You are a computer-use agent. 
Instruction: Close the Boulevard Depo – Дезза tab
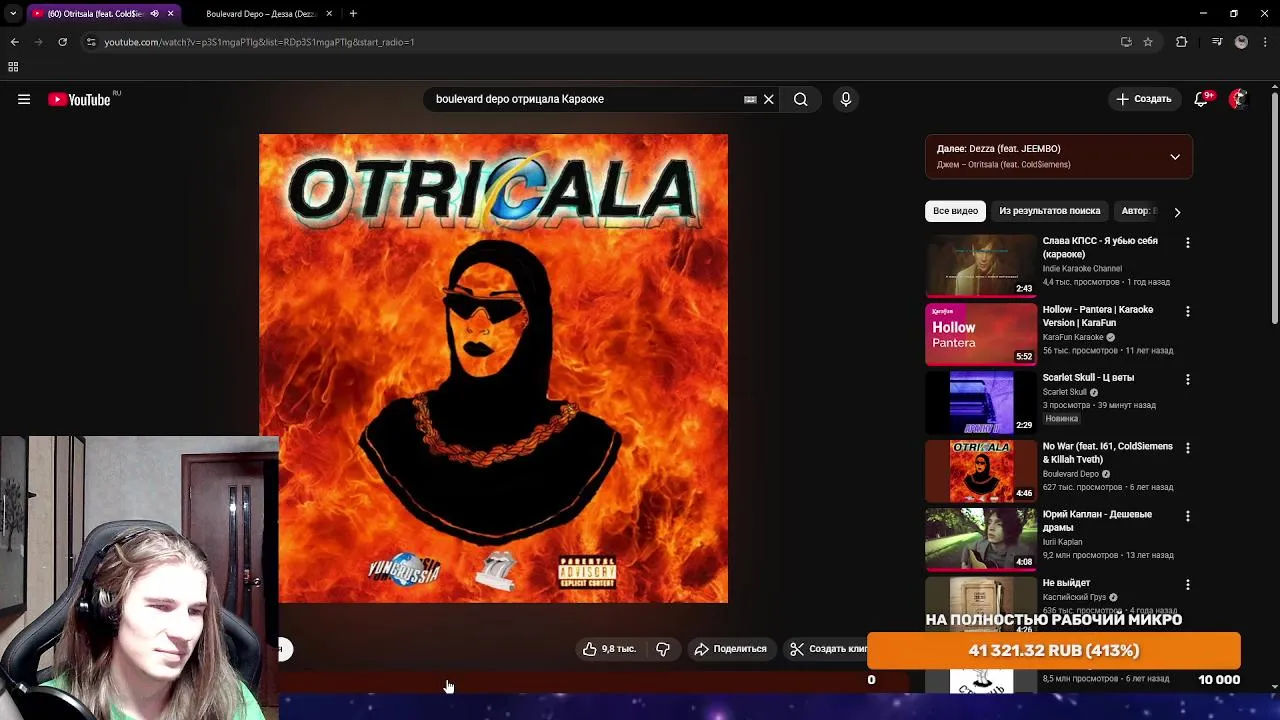coord(329,14)
